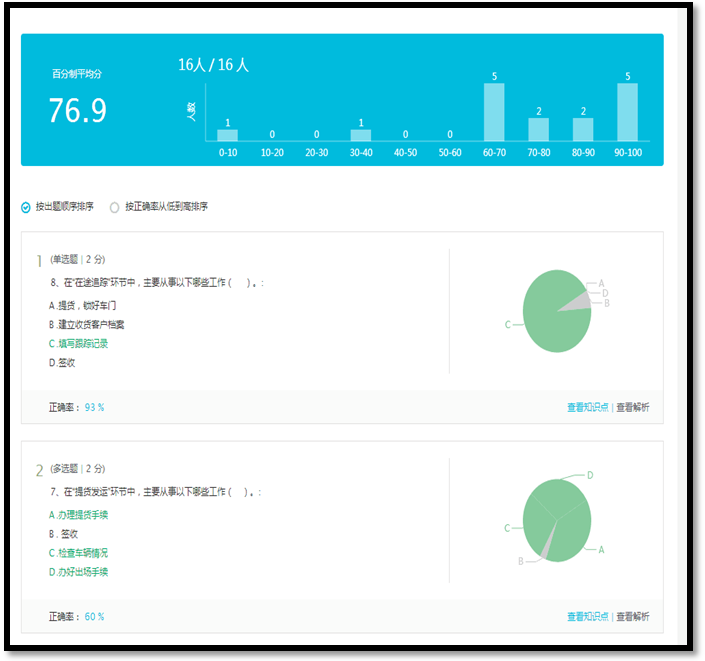
Task: Click the 60-70 score range bar
Action: pyautogui.click(x=494, y=111)
